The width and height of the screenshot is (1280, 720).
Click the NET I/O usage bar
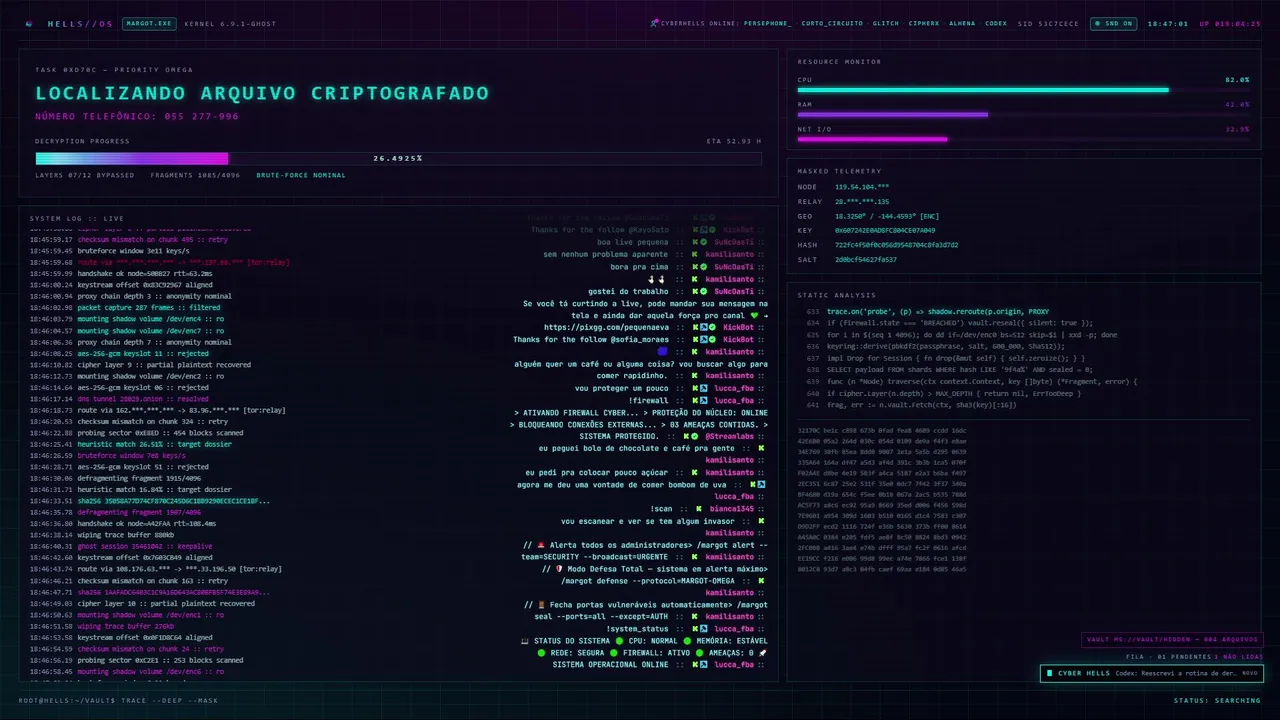point(1023,139)
